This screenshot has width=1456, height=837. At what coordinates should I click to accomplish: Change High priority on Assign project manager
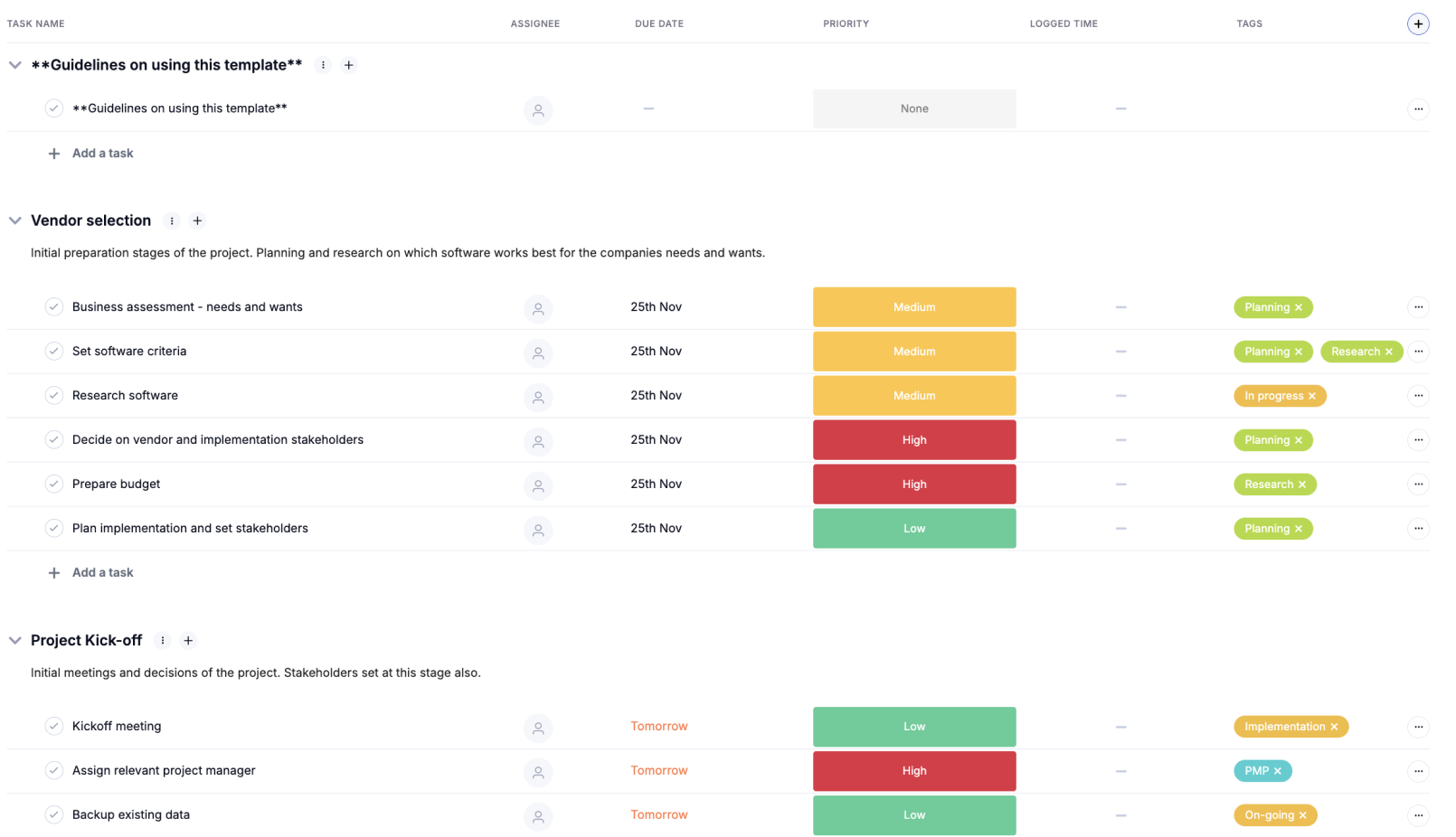[x=913, y=771]
